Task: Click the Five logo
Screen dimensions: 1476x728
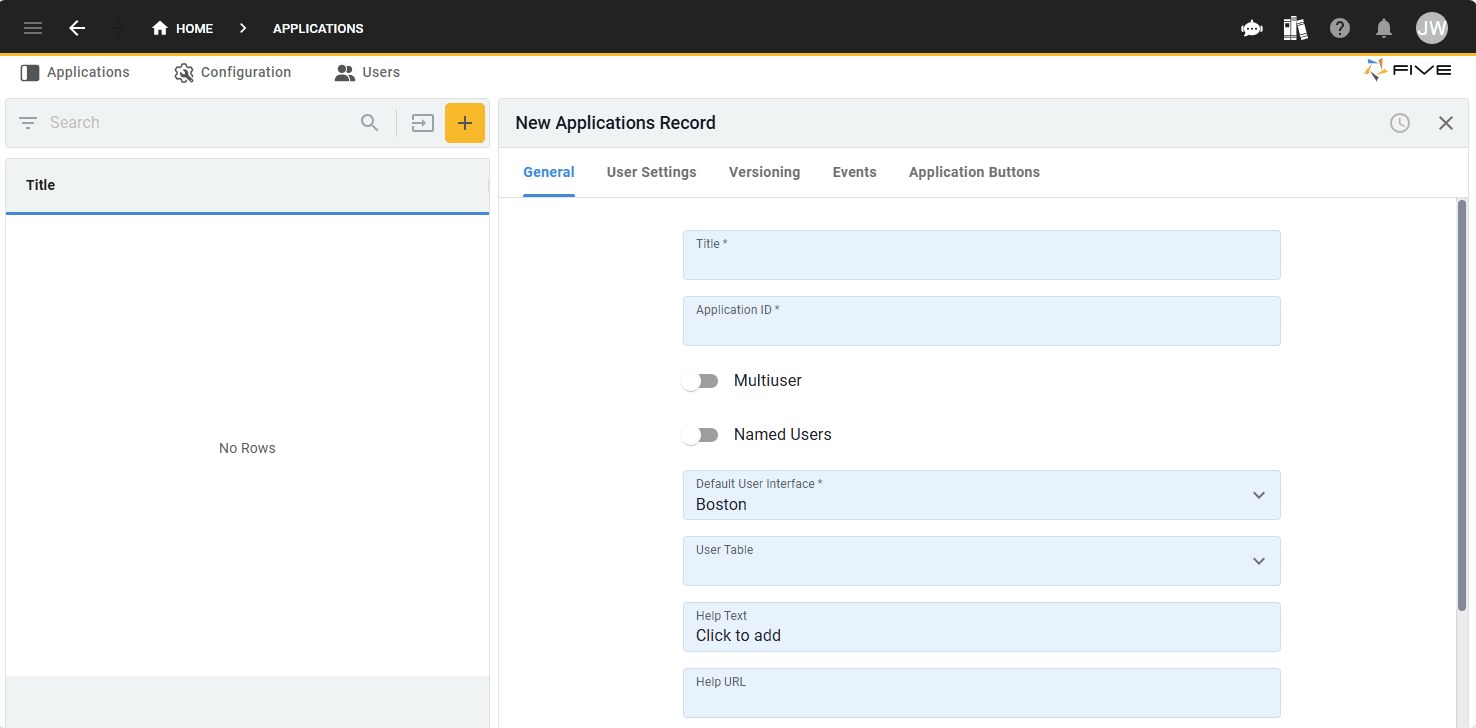Action: point(1408,71)
